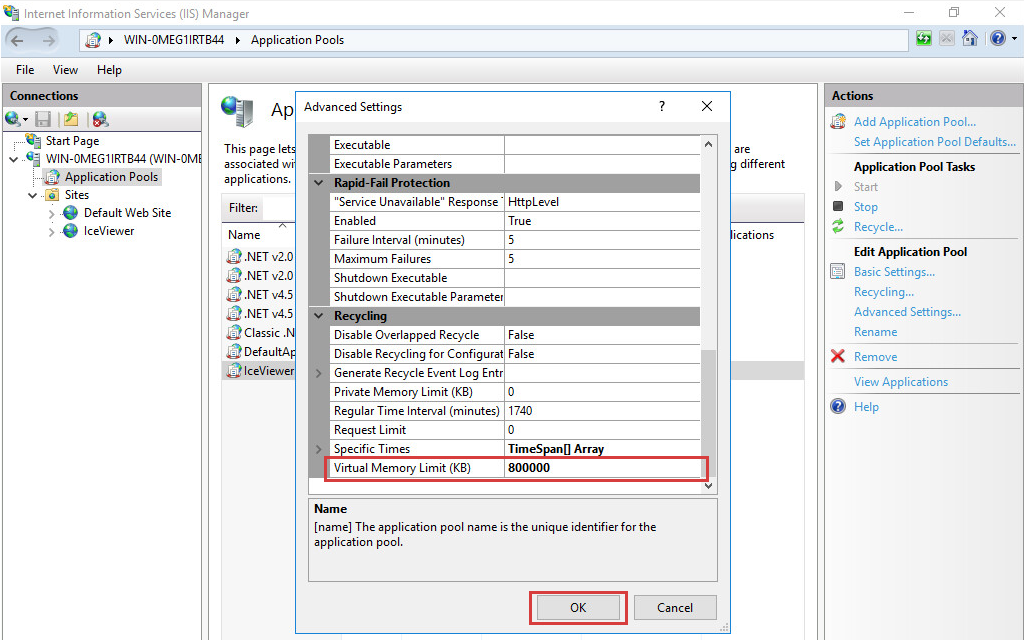This screenshot has height=640, width=1024.
Task: Click the Basic Settings icon in Actions
Action: (x=838, y=272)
